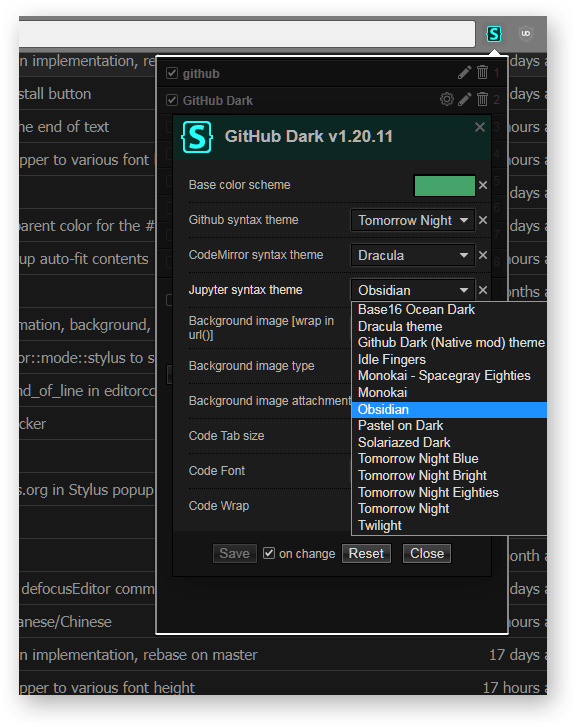Edit the GitHub Dark style pencil icon
This screenshot has width=576, height=727.
(464, 99)
